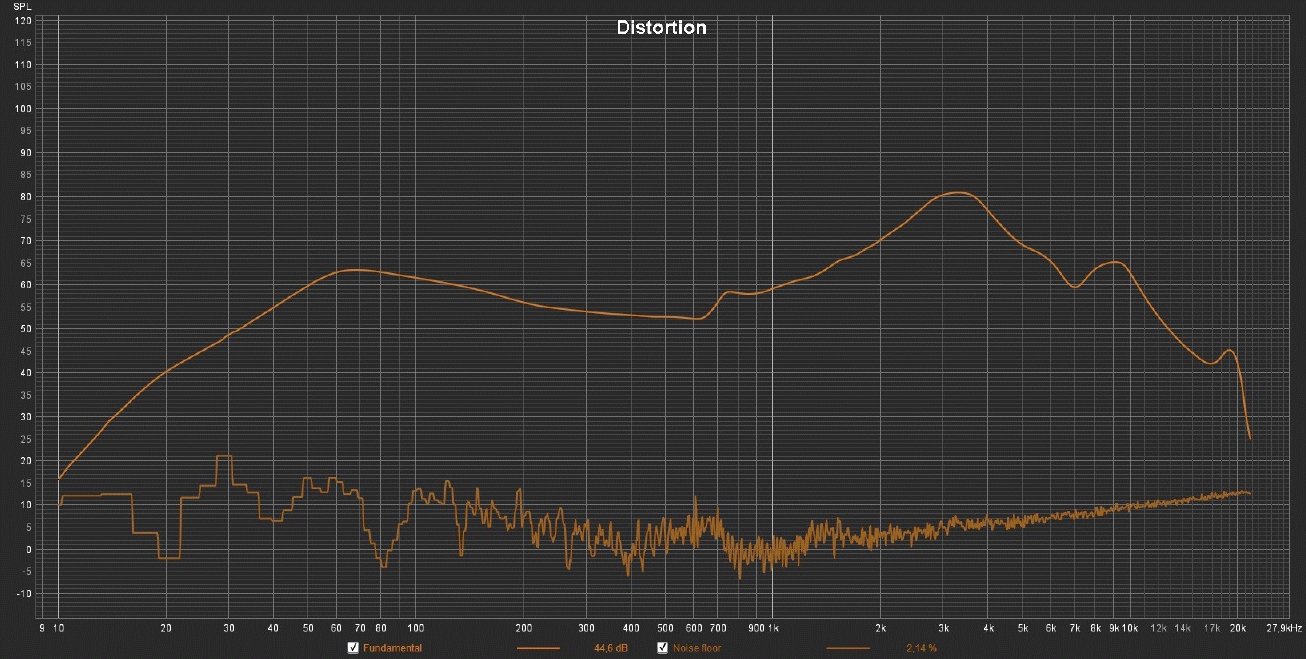Click the 27,9kHz axis end label
This screenshot has height=659, width=1306.
[x=1283, y=628]
